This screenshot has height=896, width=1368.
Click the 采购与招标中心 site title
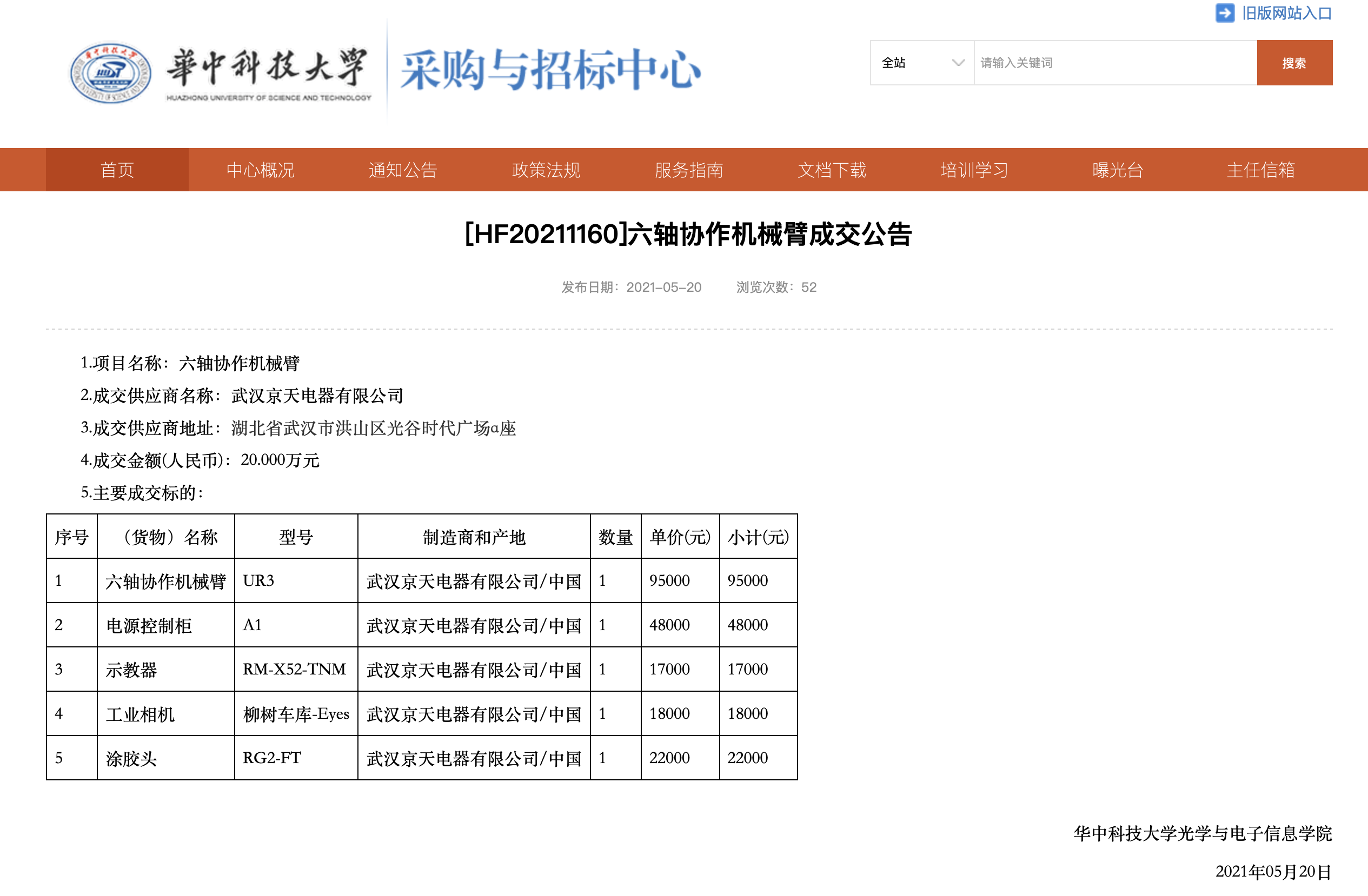pyautogui.click(x=550, y=70)
